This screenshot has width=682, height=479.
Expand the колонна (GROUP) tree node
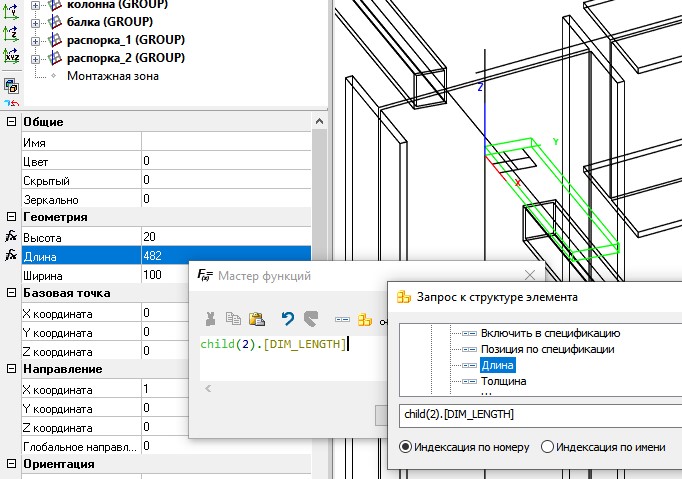tap(36, 4)
